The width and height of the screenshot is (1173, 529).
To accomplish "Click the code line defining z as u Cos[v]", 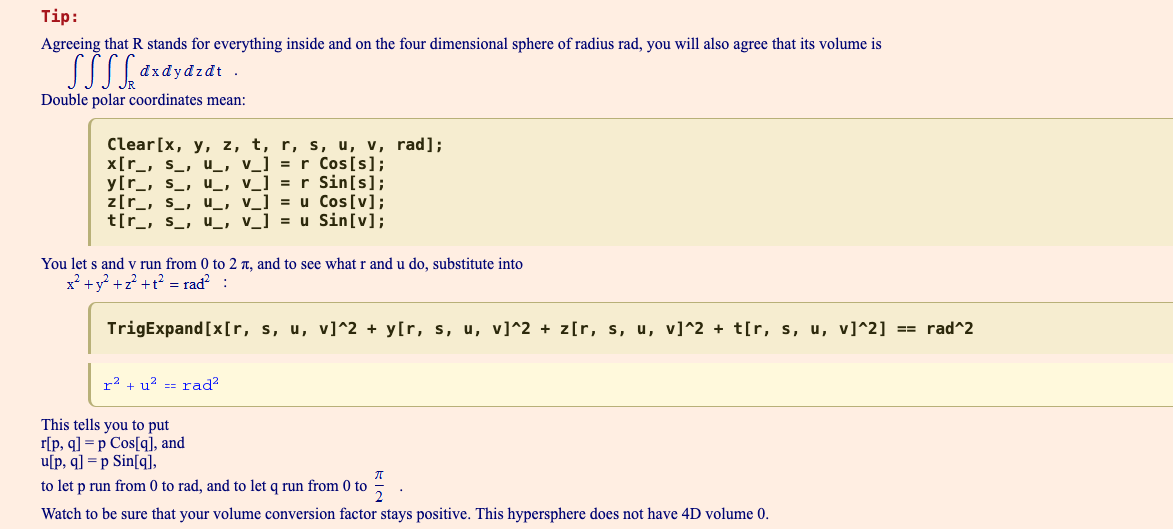I will (246, 202).
